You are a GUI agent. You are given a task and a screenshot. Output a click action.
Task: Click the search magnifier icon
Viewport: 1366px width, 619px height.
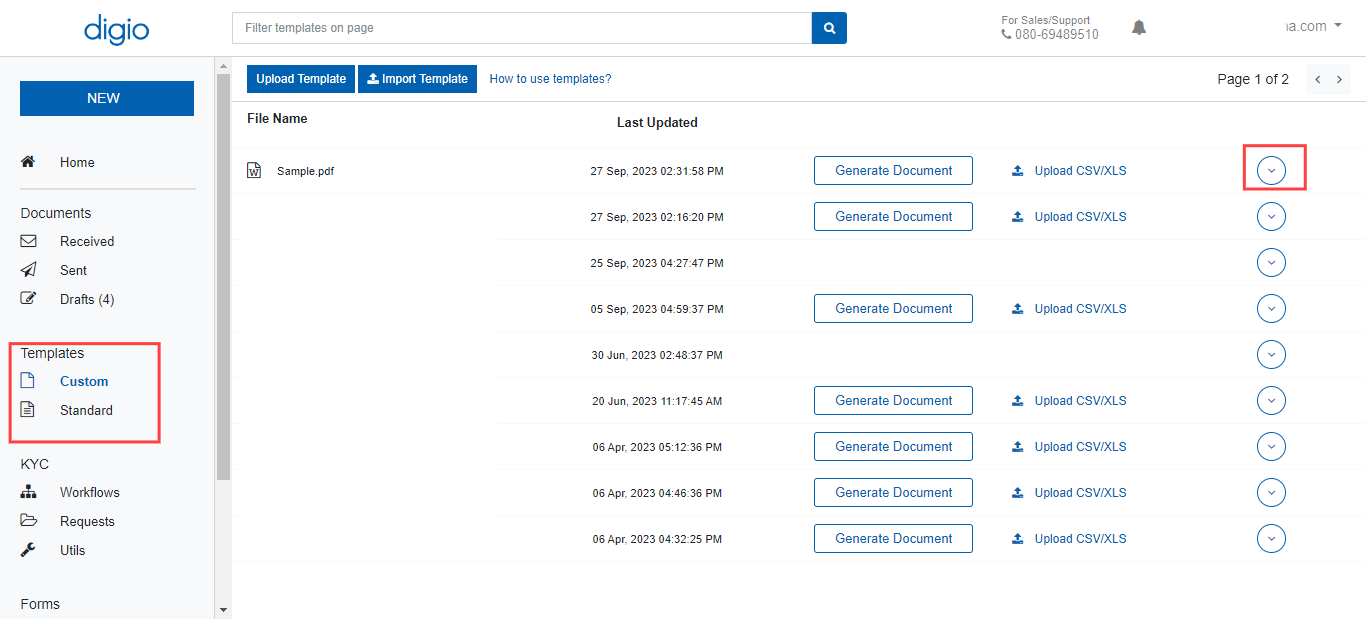[x=828, y=27]
